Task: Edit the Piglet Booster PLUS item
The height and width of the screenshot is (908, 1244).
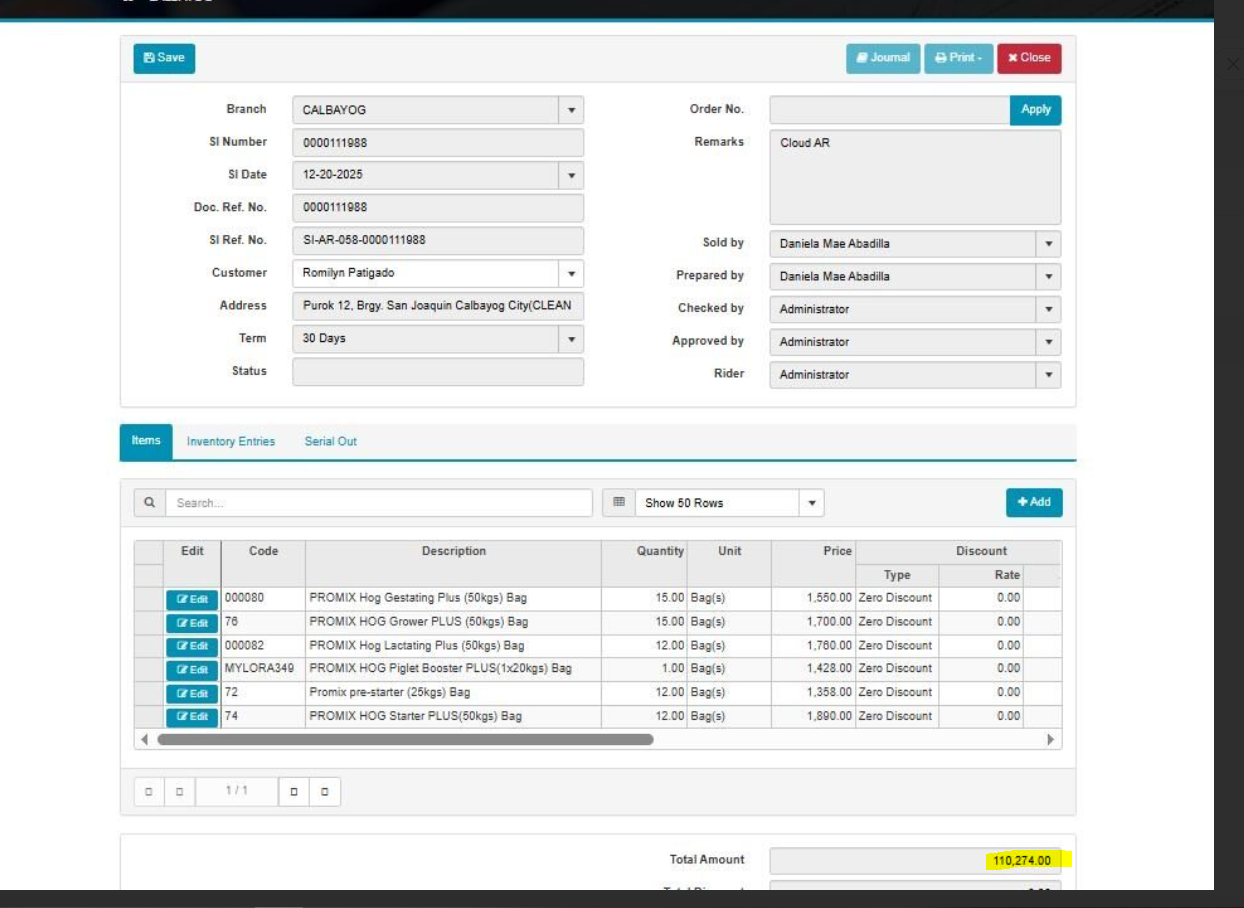Action: click(192, 670)
